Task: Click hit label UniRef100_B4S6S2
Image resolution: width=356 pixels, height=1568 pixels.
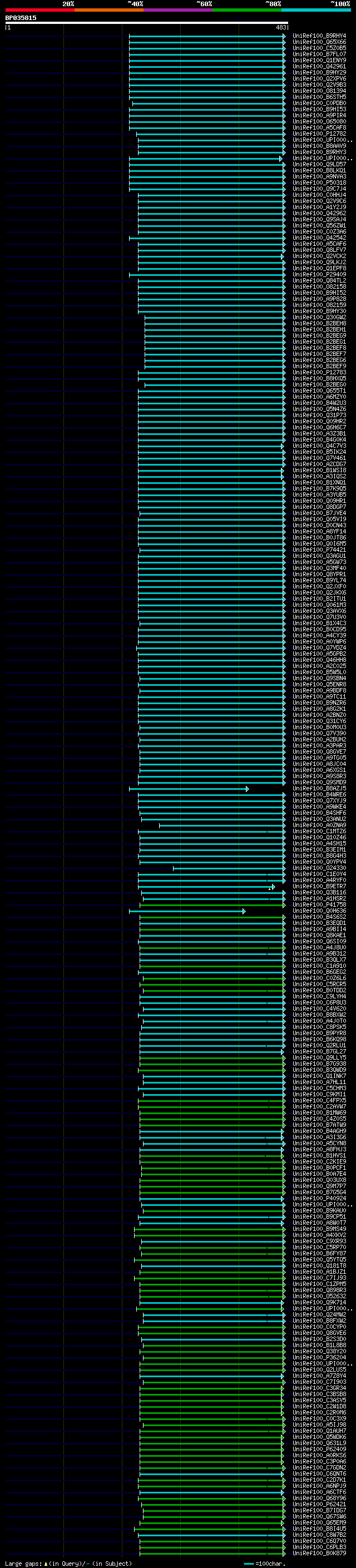Action: click(319, 917)
